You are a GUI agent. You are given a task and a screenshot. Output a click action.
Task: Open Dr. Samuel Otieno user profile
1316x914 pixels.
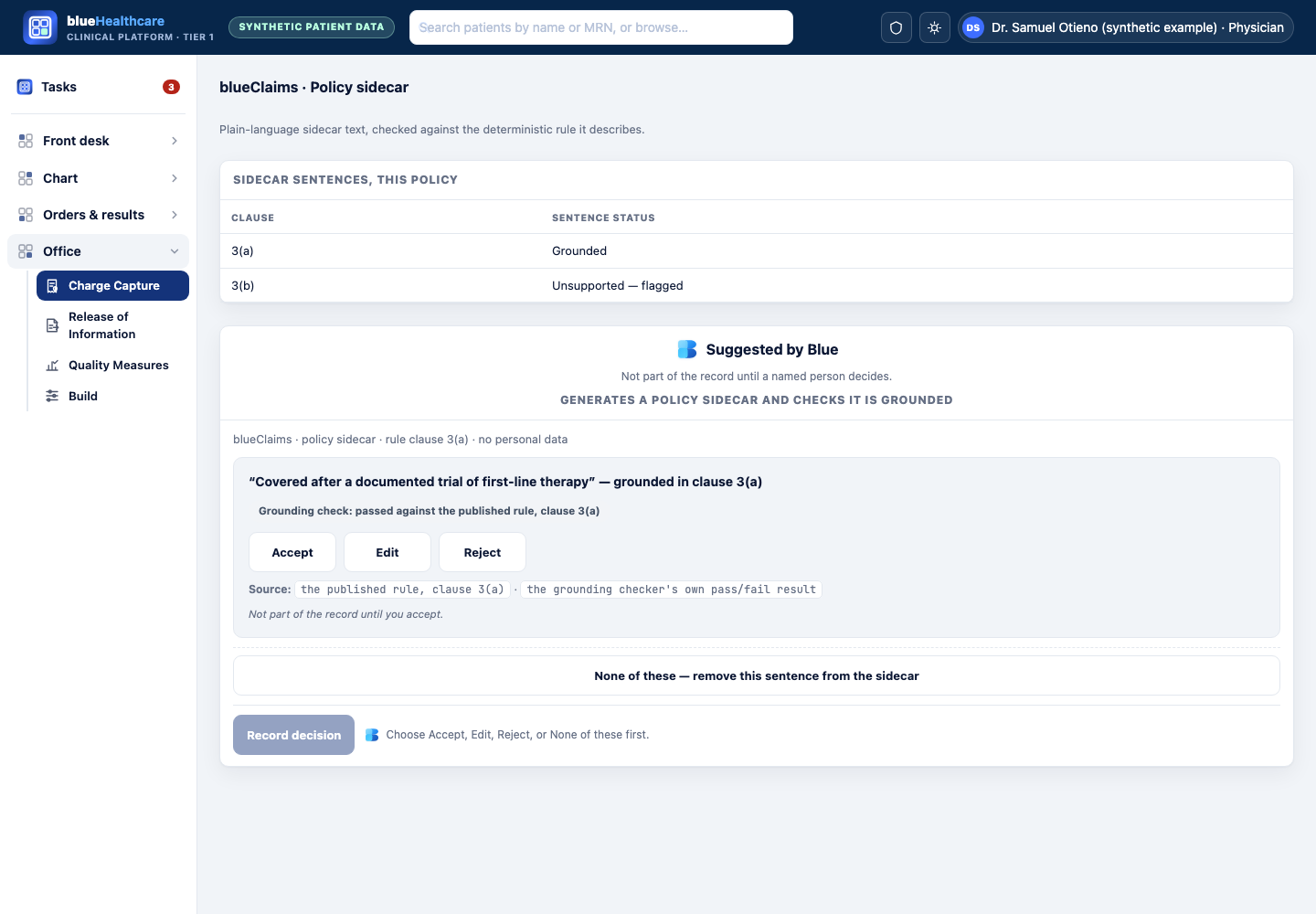click(x=1126, y=27)
